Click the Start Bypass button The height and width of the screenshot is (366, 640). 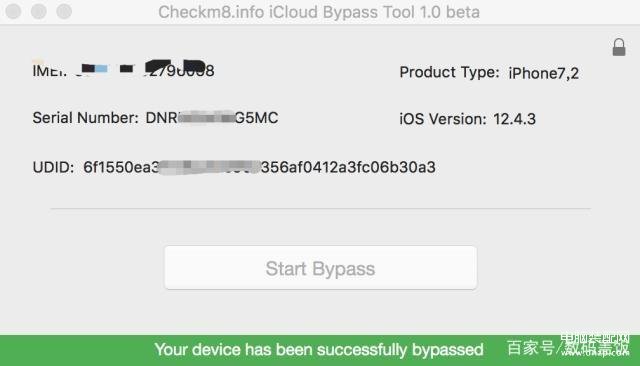click(320, 268)
